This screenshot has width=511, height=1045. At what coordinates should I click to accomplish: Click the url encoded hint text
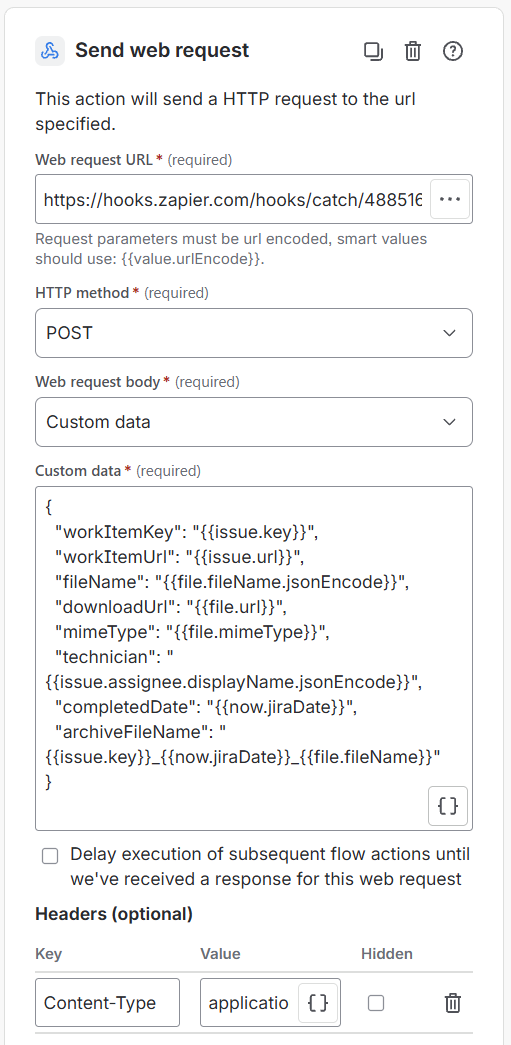click(x=231, y=249)
